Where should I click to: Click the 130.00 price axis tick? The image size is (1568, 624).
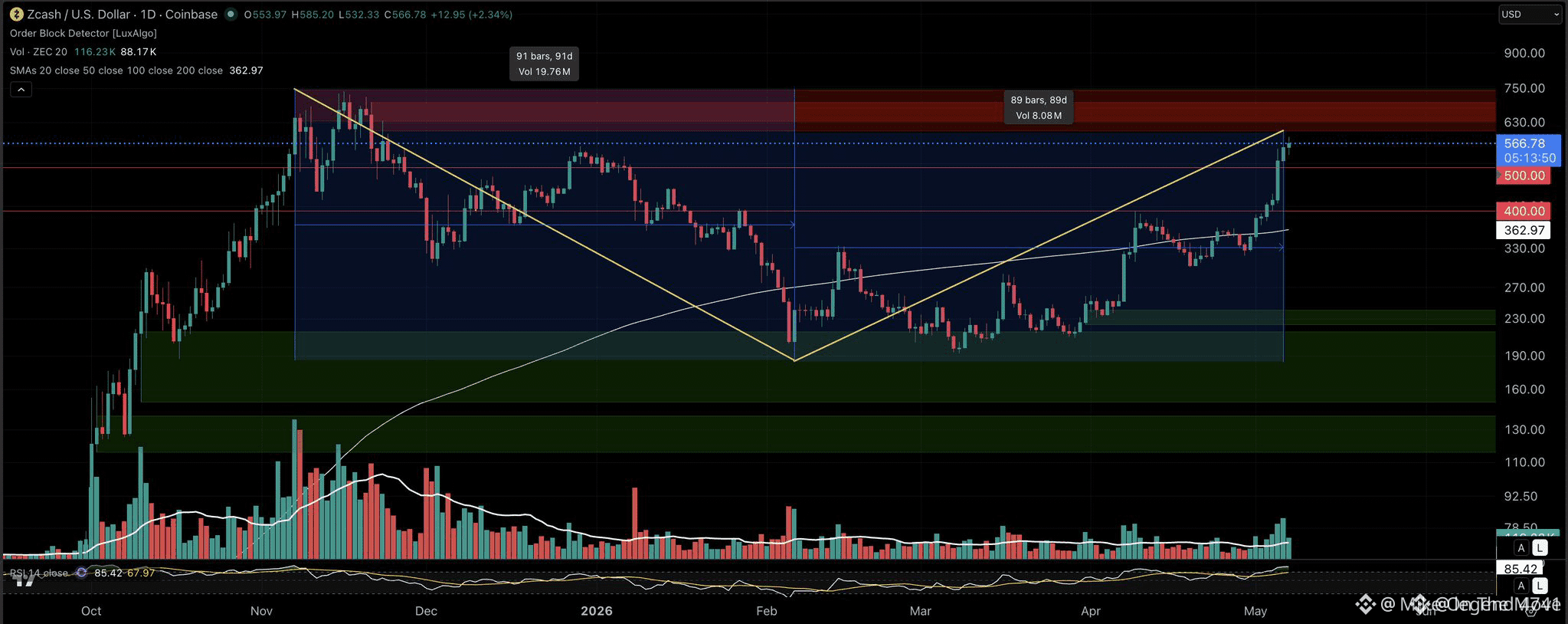pos(1524,429)
